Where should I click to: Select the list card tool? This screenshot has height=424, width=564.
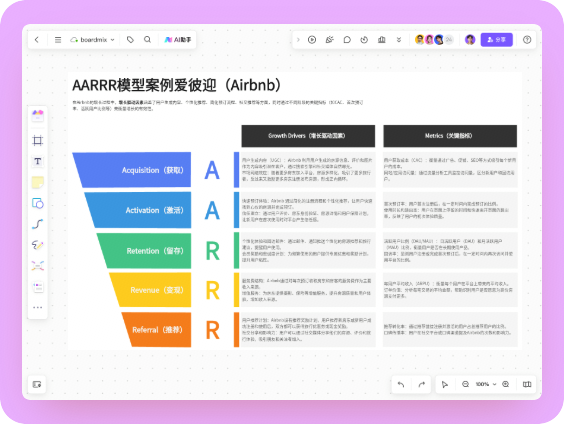tap(38, 287)
